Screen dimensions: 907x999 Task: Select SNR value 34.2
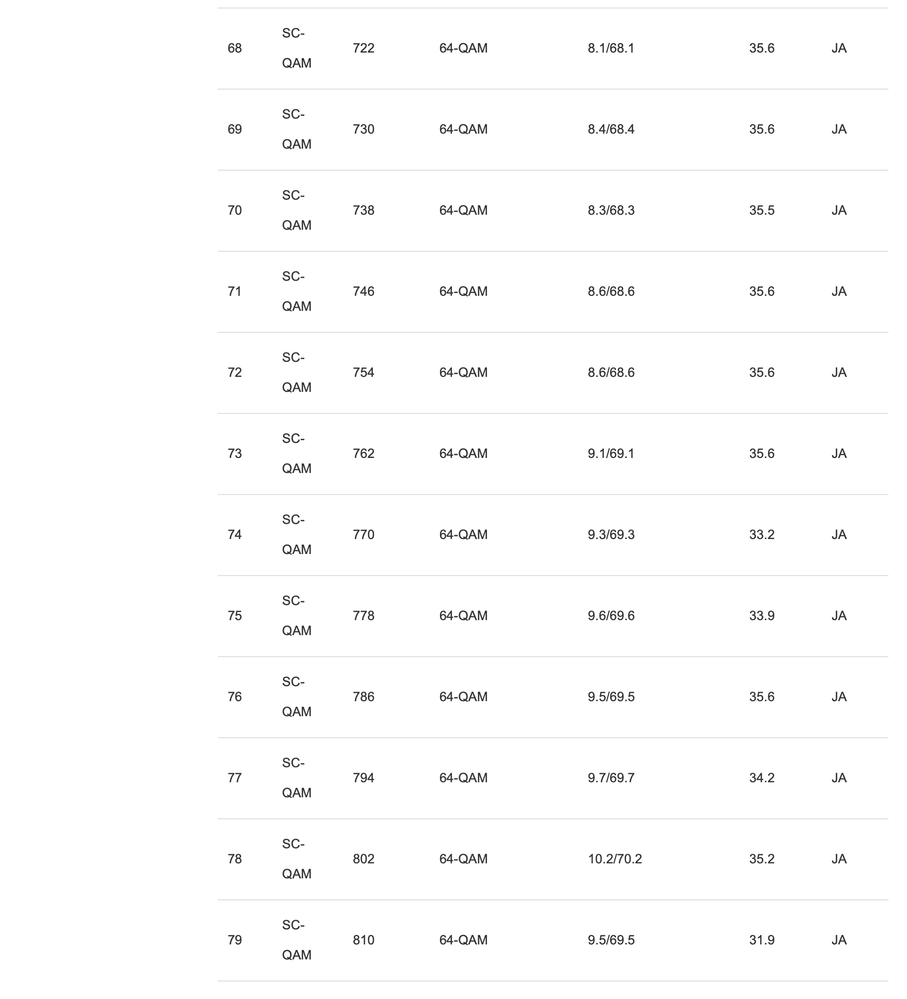(761, 778)
